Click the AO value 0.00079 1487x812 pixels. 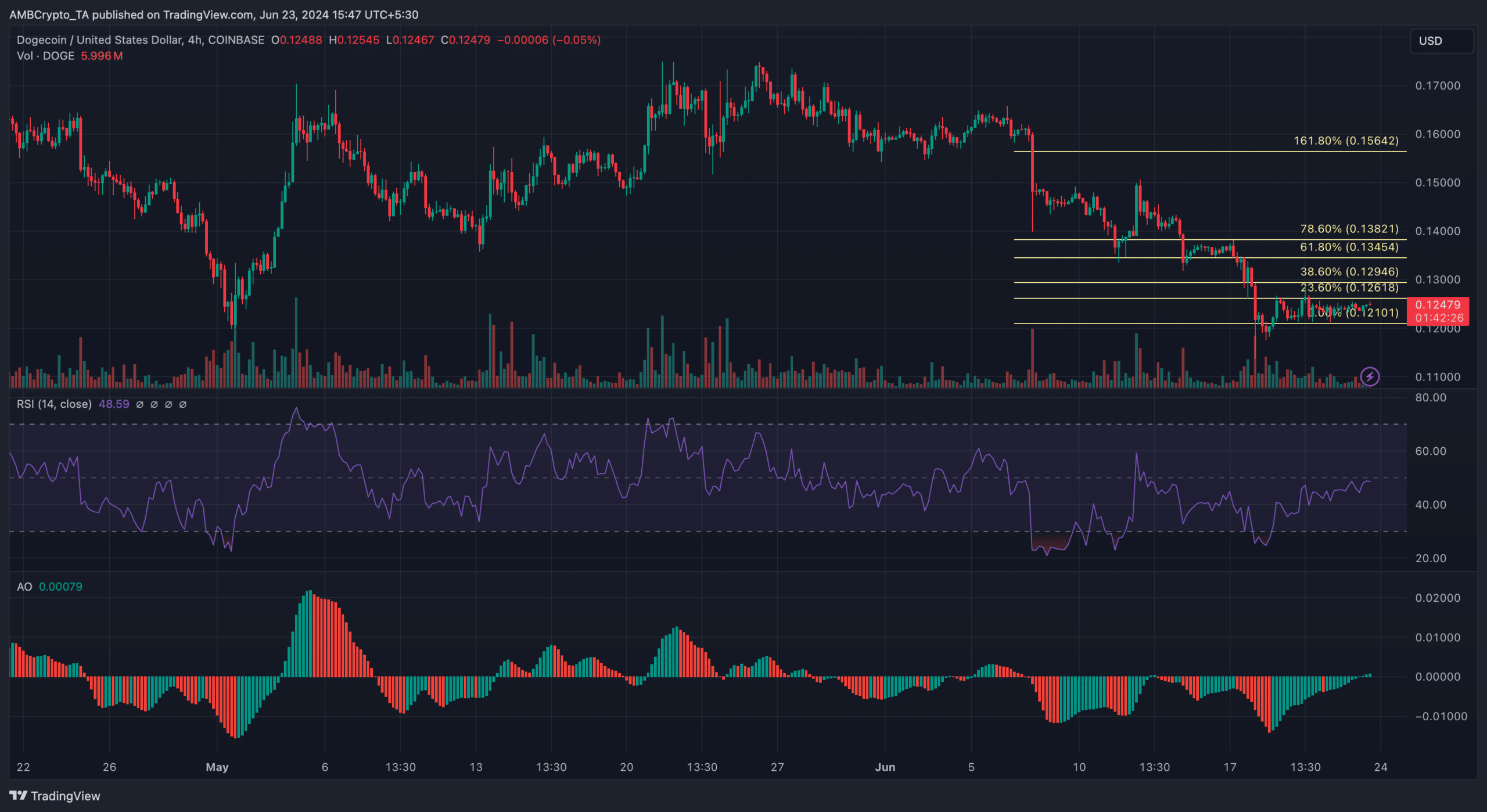tap(60, 587)
